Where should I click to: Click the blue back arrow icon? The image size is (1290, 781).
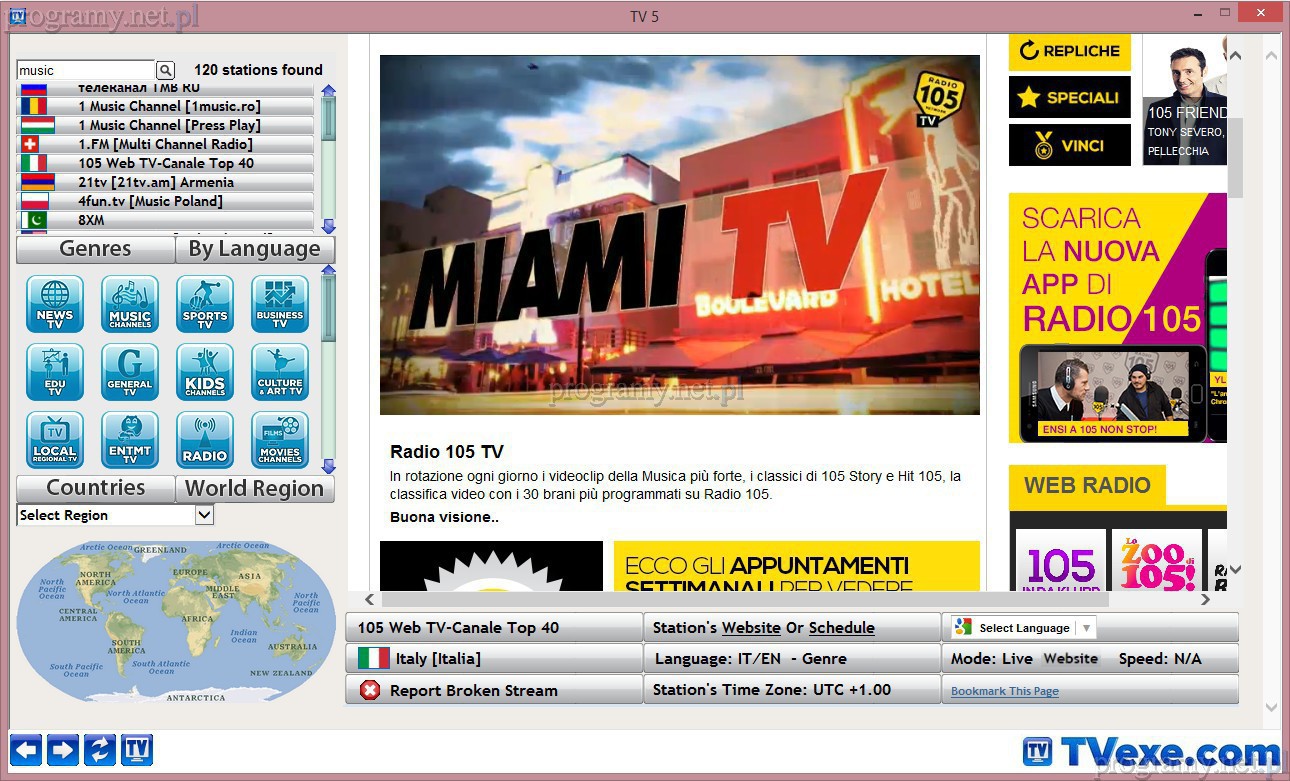[26, 749]
